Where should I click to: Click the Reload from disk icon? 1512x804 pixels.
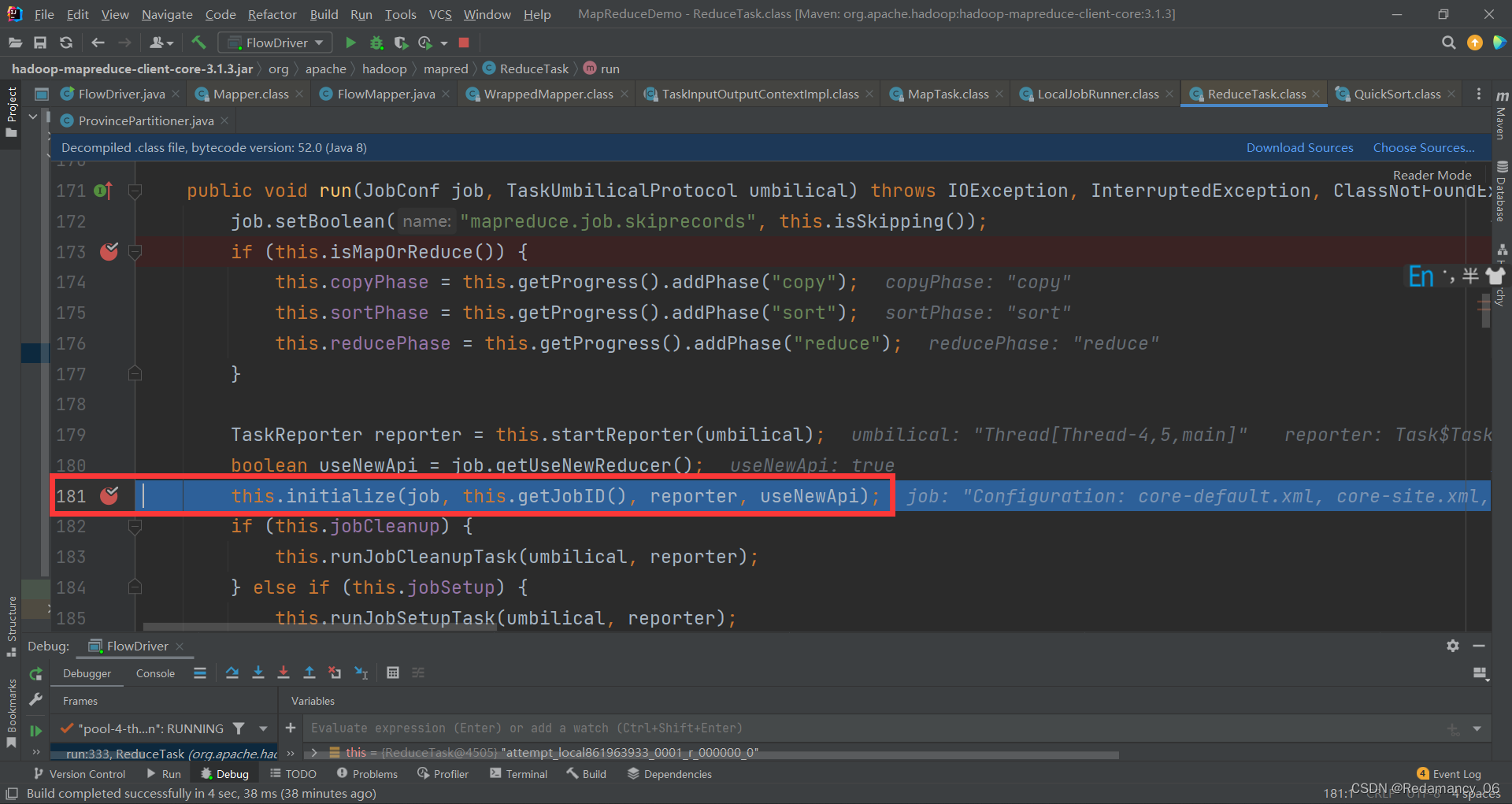coord(66,43)
